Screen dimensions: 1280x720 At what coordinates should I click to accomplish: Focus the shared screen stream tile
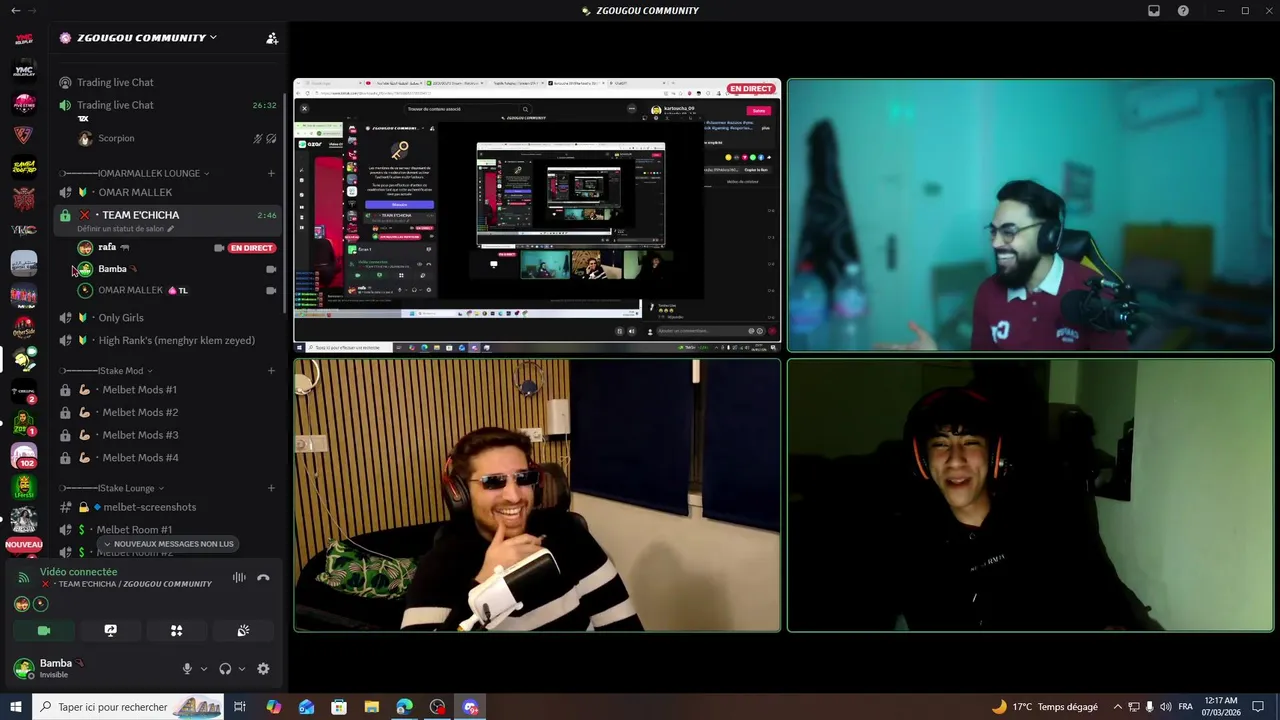pyautogui.click(x=537, y=216)
